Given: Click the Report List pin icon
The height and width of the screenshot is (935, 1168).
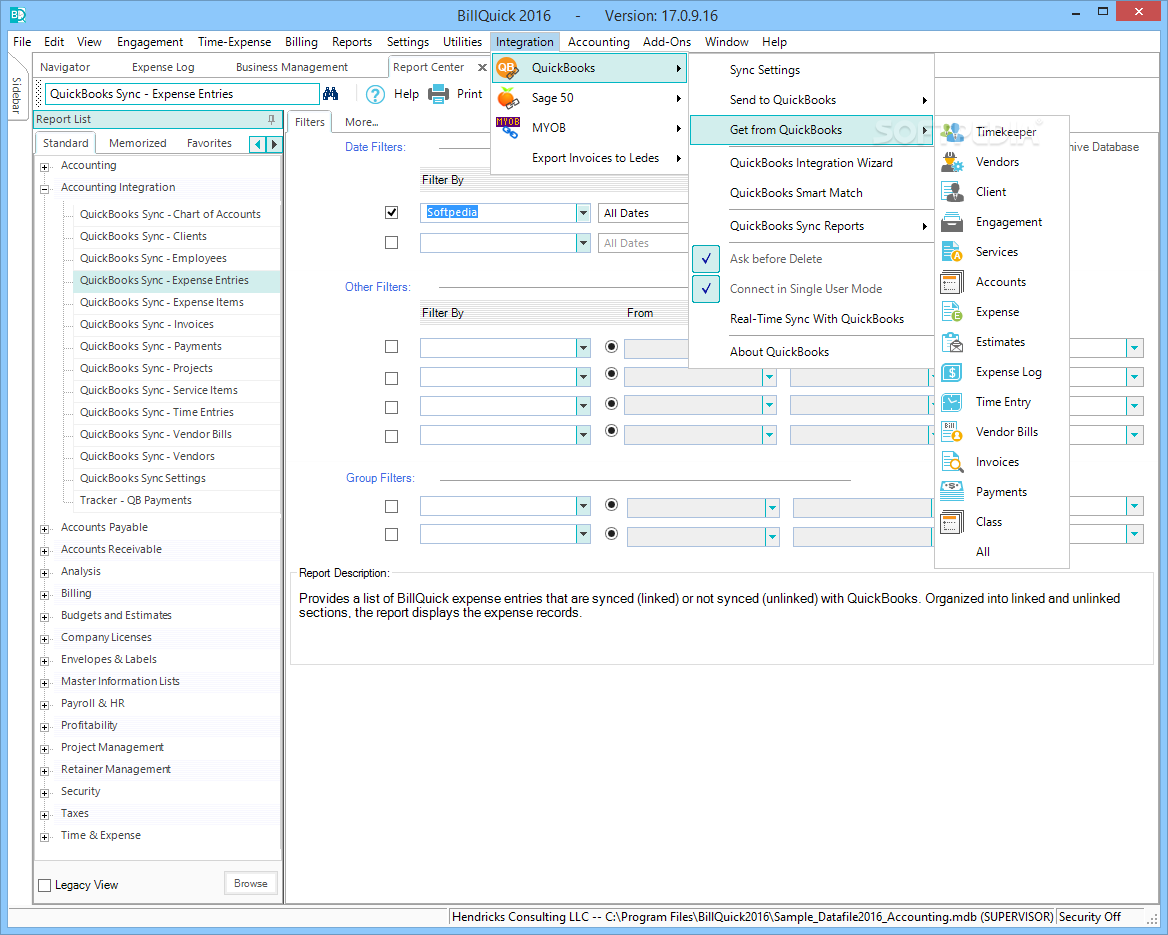Looking at the screenshot, I should tap(271, 119).
